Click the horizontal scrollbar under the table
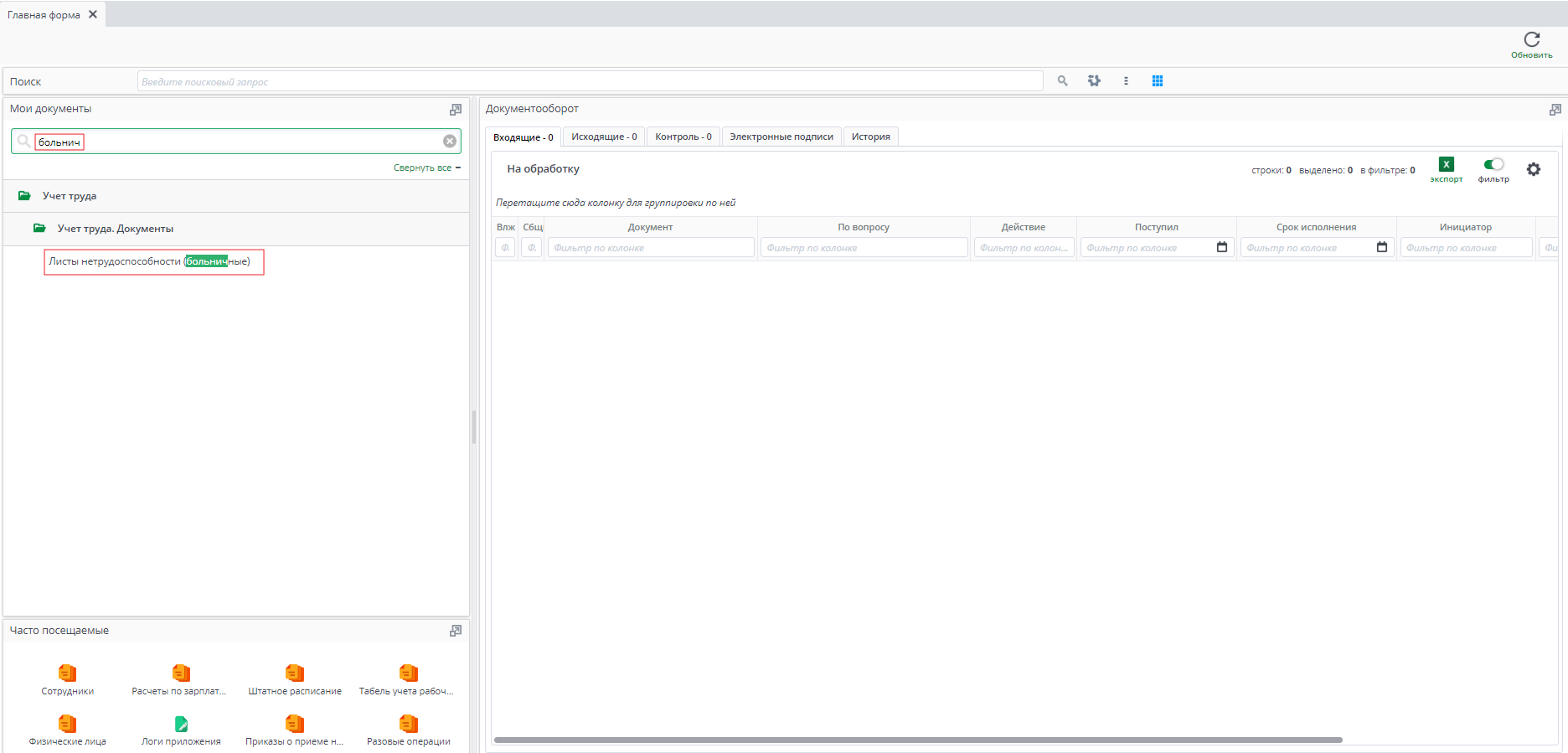 click(x=917, y=740)
